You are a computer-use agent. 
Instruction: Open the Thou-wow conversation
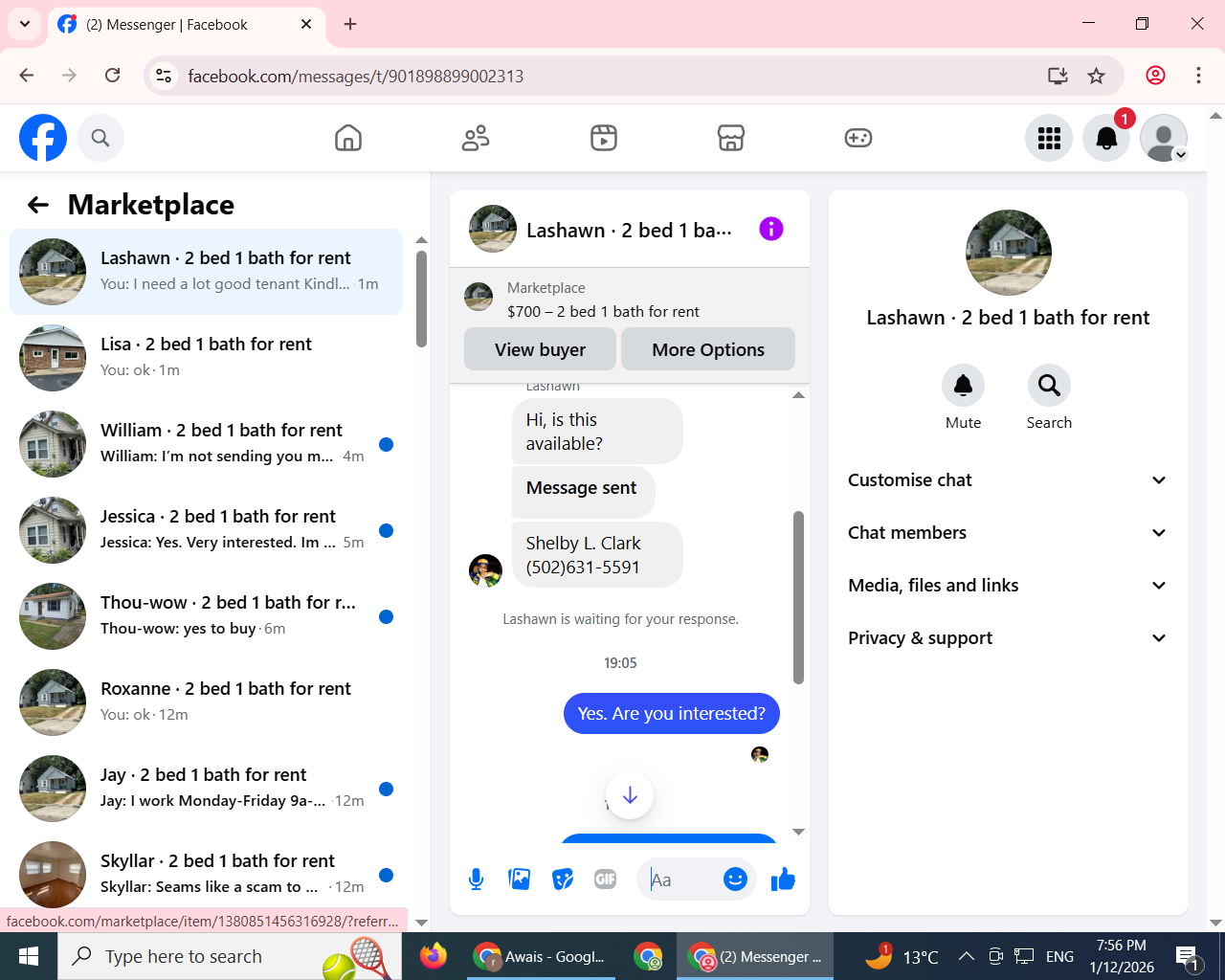click(x=206, y=616)
